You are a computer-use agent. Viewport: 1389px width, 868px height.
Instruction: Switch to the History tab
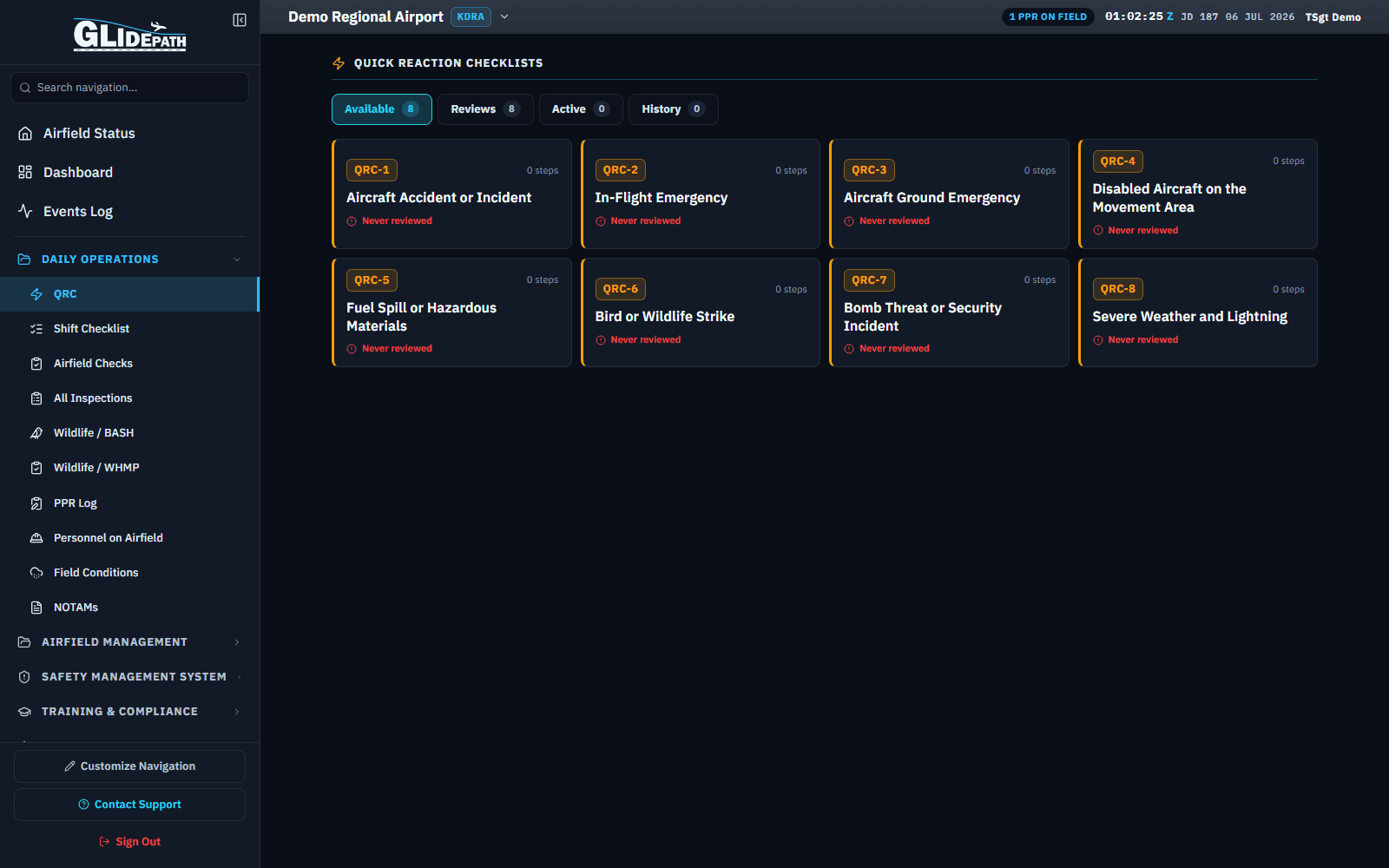[674, 109]
